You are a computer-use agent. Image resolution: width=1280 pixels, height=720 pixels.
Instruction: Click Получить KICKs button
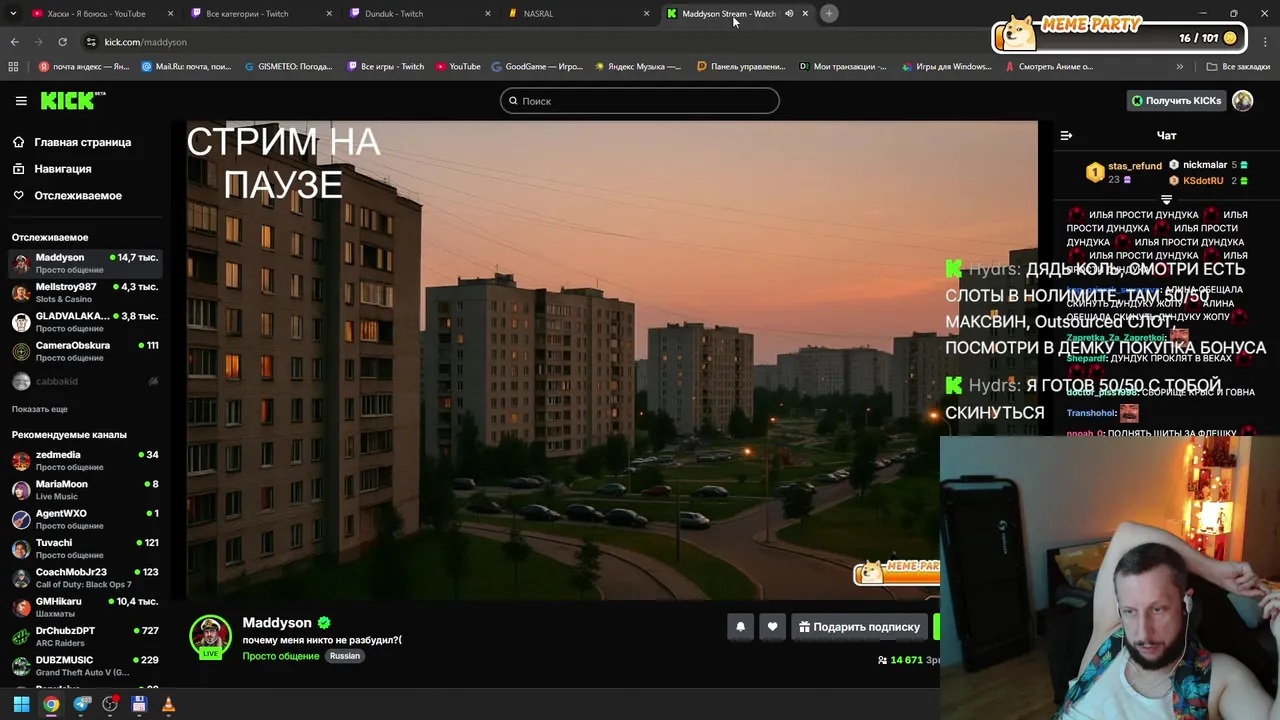1176,101
